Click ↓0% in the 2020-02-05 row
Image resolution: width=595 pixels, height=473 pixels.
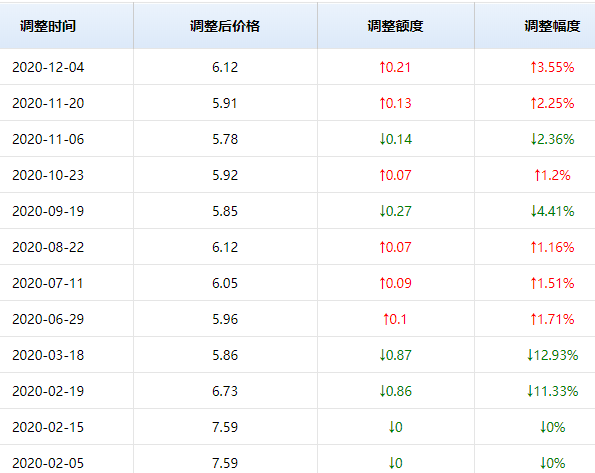pyautogui.click(x=552, y=463)
